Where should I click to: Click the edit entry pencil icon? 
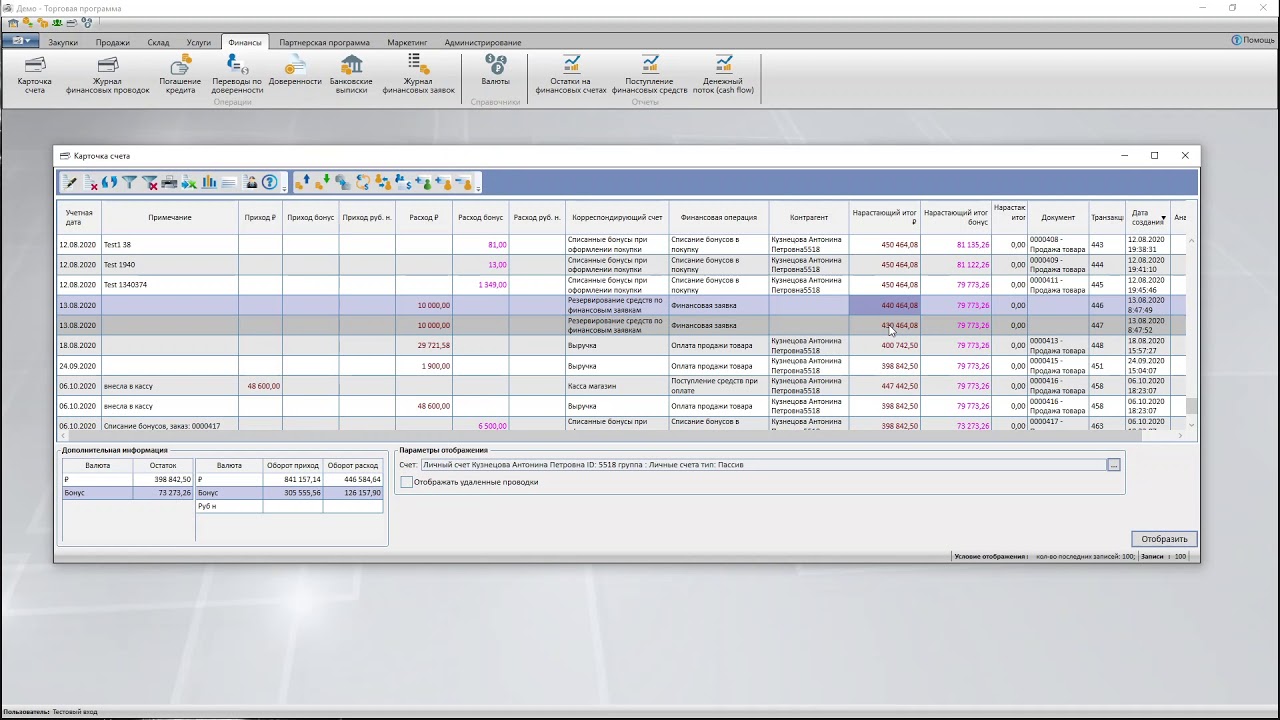[x=71, y=182]
